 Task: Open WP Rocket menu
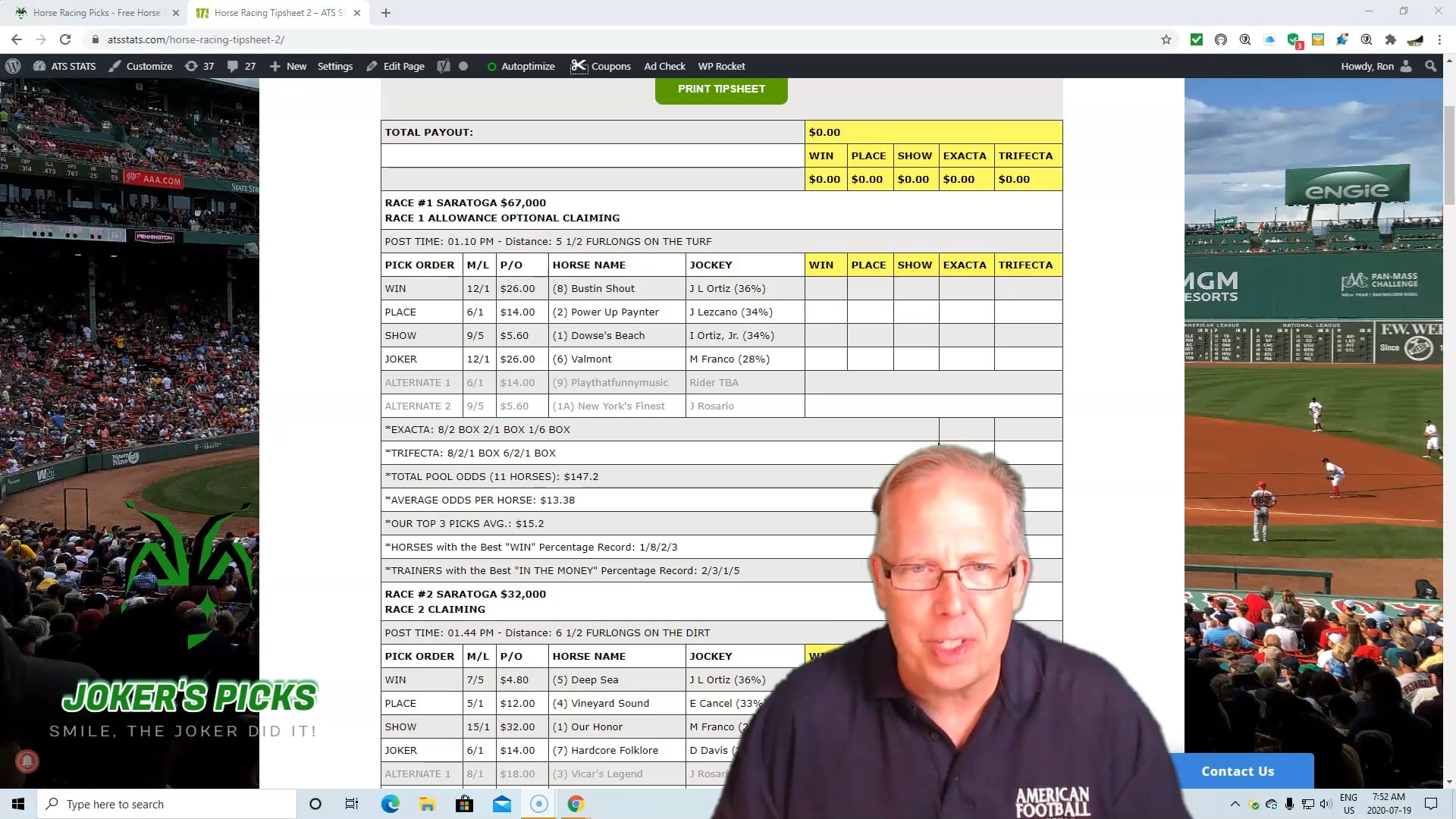[721, 66]
